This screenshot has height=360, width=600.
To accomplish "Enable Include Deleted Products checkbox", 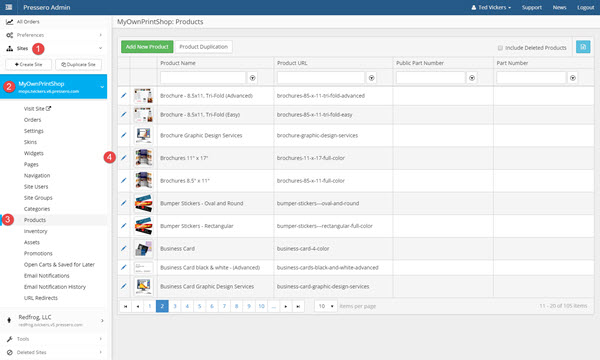I will 500,48.
